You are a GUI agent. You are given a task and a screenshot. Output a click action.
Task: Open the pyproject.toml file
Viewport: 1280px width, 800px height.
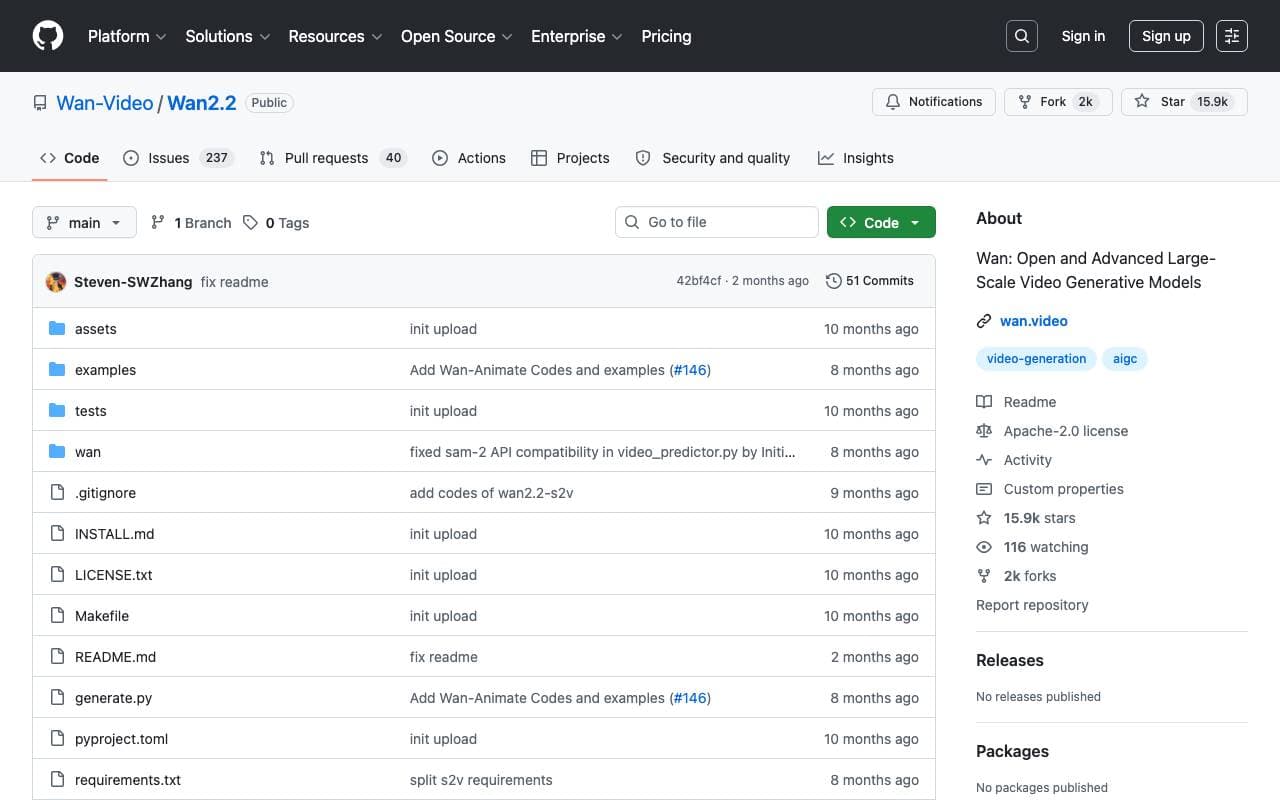(121, 739)
